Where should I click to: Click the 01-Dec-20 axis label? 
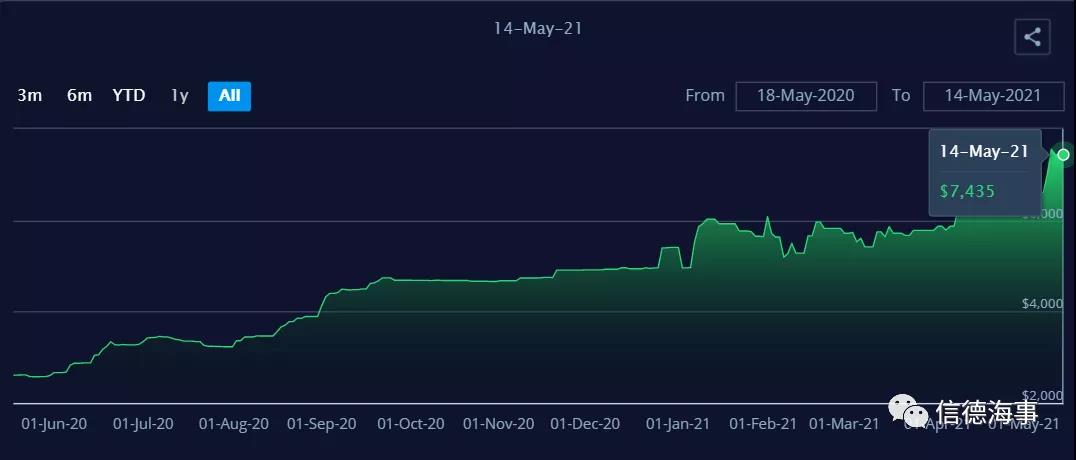(x=585, y=424)
